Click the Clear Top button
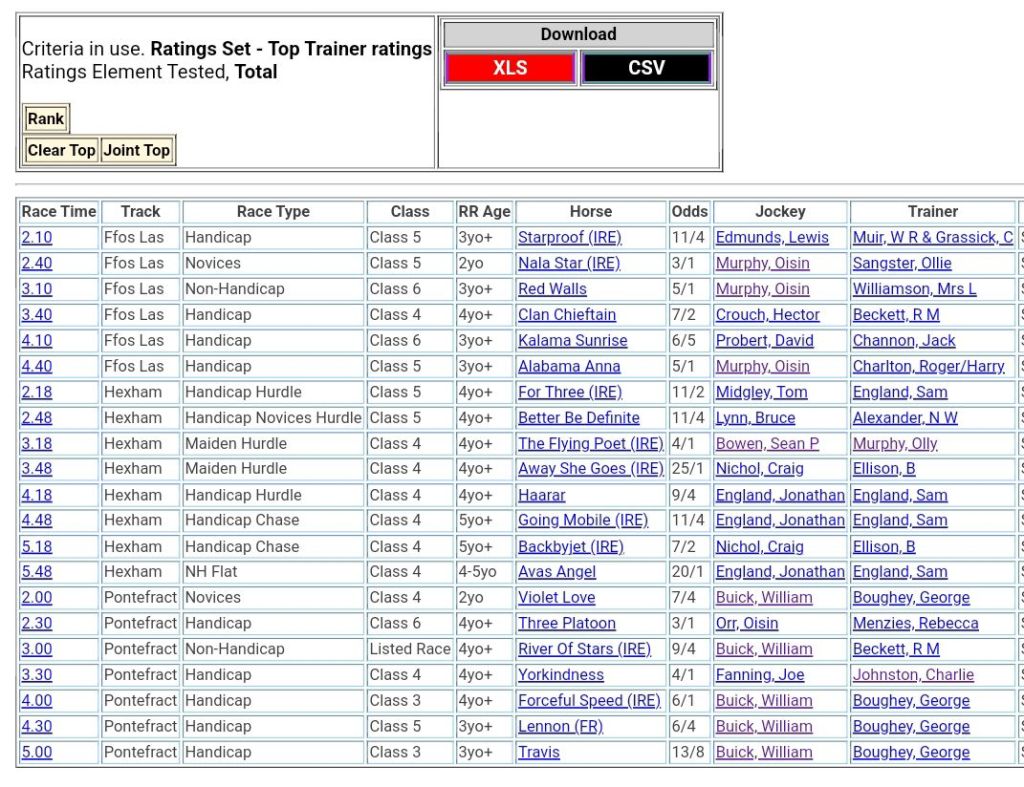Image resolution: width=1024 pixels, height=787 pixels. [61, 150]
